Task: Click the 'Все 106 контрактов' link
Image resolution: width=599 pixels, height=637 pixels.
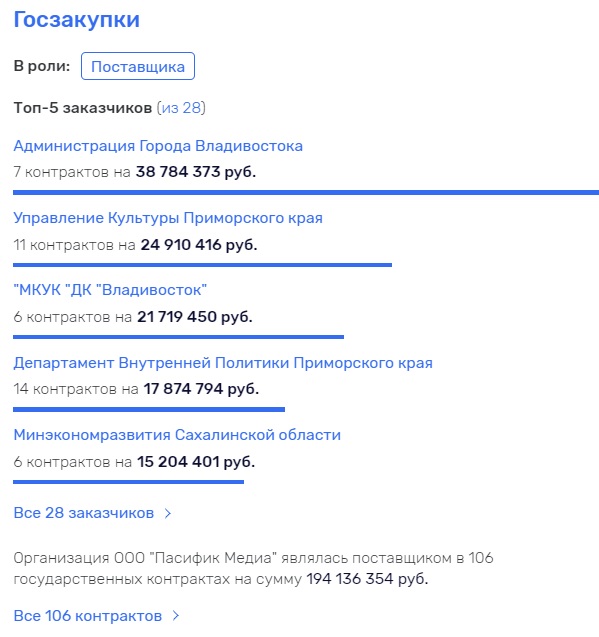Action: pyautogui.click(x=88, y=616)
